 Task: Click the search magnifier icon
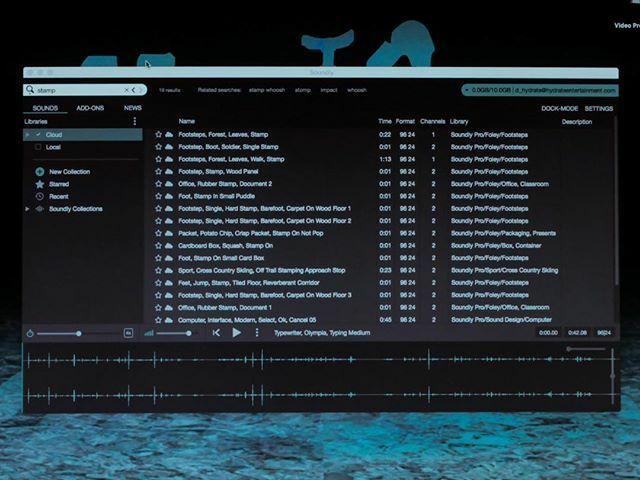tap(30, 89)
